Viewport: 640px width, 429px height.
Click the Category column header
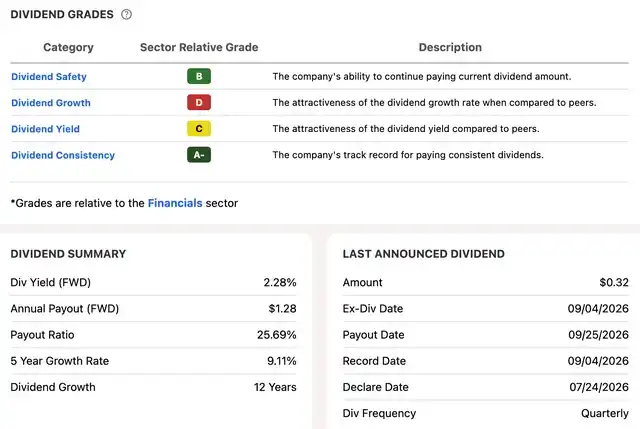(x=69, y=47)
